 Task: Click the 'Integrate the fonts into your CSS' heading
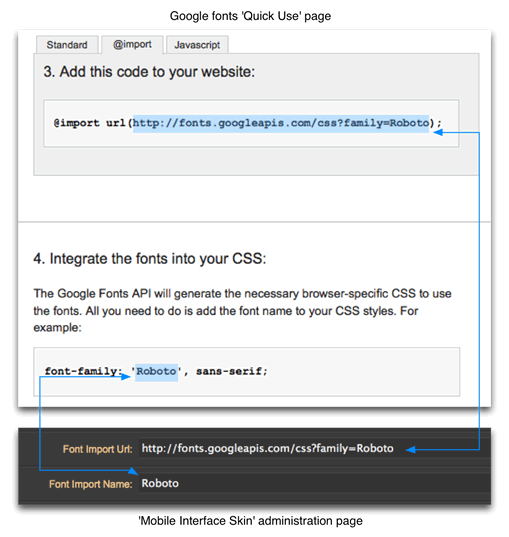(x=150, y=259)
